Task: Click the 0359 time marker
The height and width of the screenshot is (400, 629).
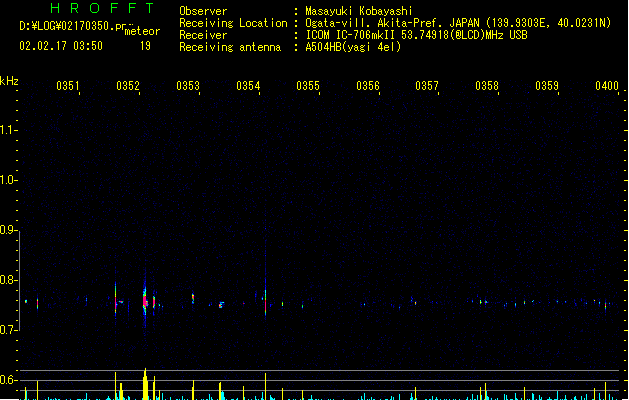Action: 547,86
